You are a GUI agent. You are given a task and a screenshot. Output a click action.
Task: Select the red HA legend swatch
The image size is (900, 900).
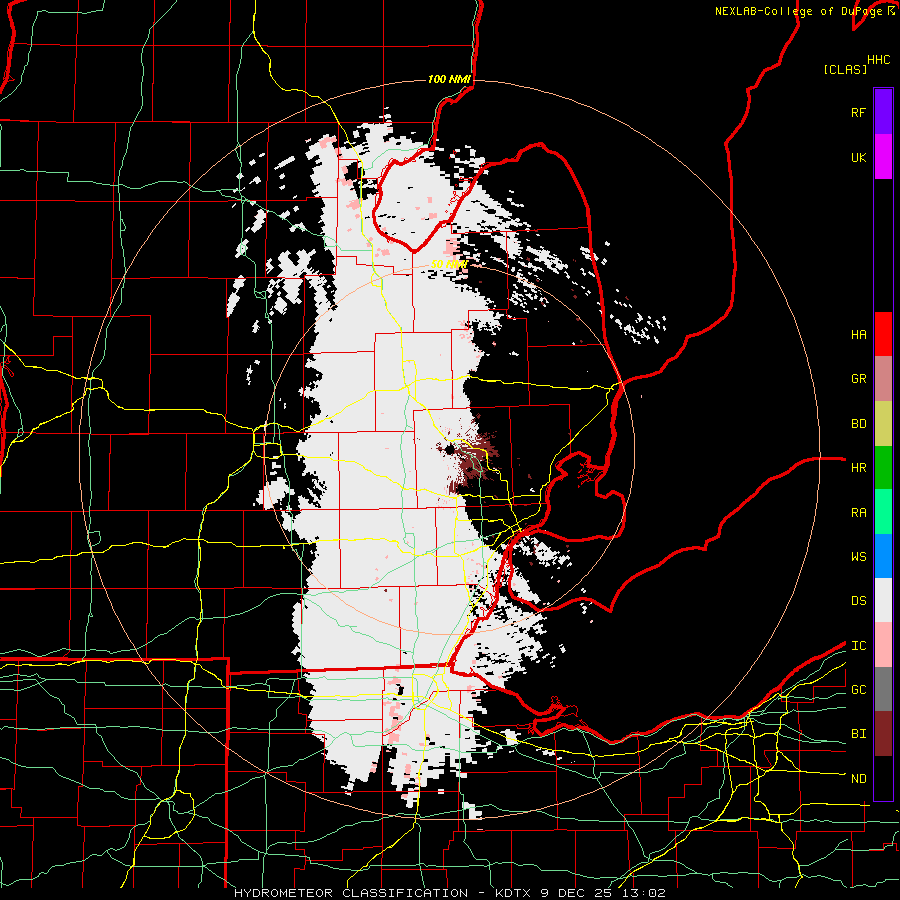pyautogui.click(x=883, y=334)
